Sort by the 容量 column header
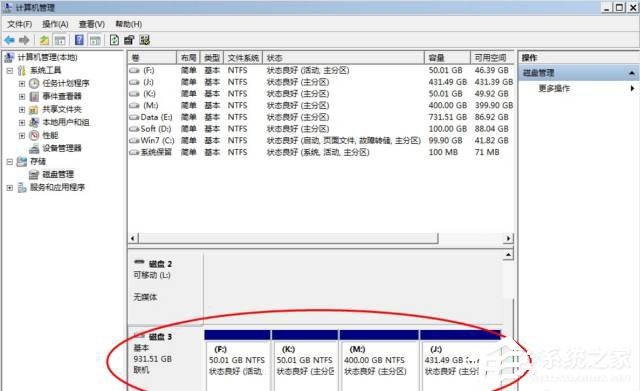This screenshot has height=391, width=640. (447, 58)
